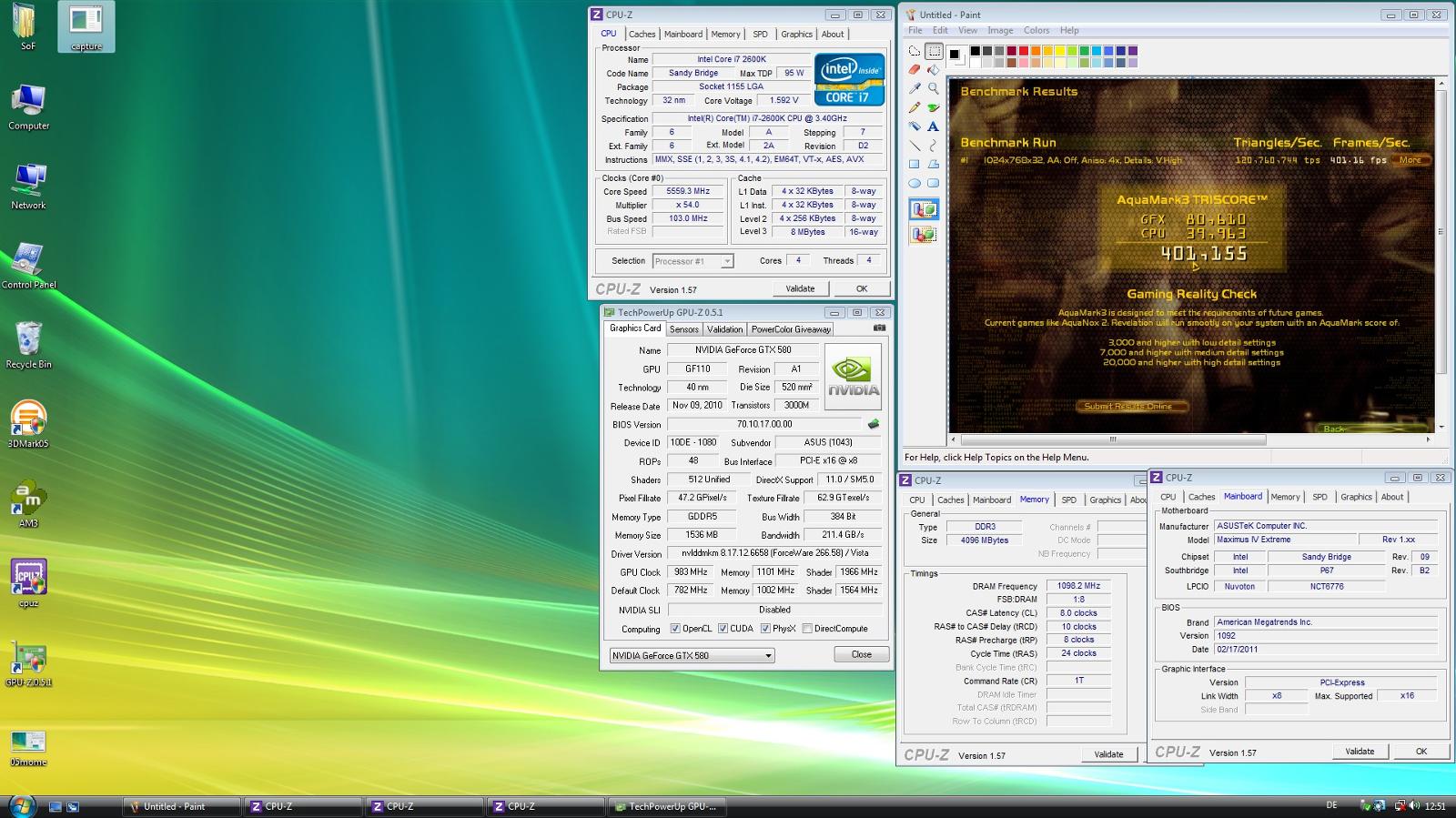Click Validate in the Memory CPU-Z window
The width and height of the screenshot is (1456, 818).
(1108, 754)
